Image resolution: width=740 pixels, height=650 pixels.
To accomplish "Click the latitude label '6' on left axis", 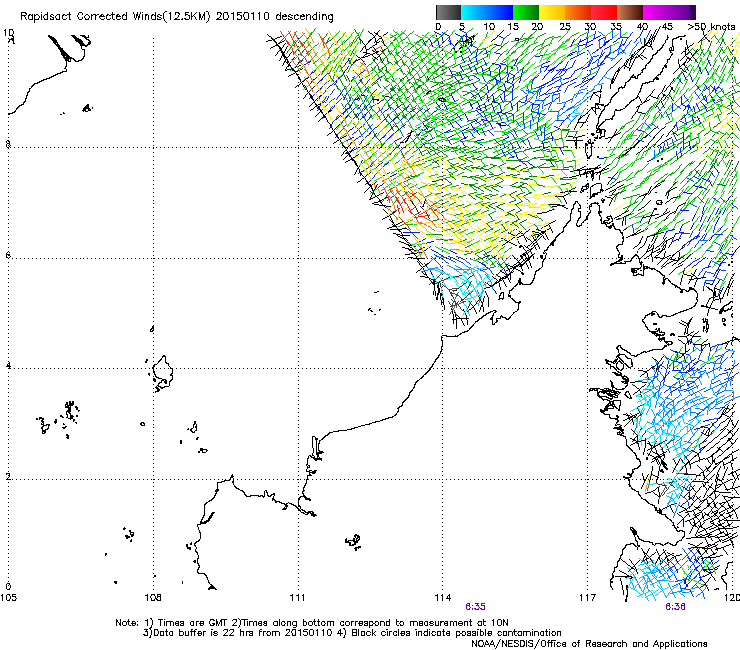I will pos(8,255).
